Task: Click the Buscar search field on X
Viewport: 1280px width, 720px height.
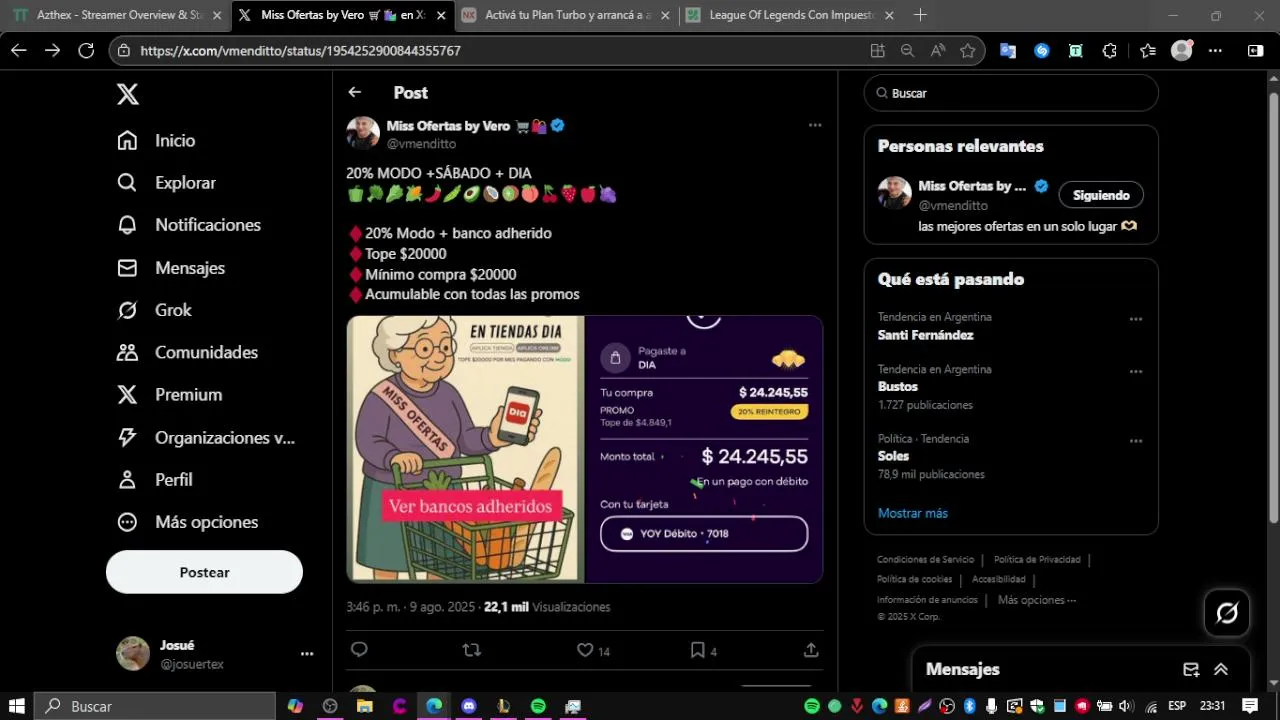Action: [x=1011, y=93]
